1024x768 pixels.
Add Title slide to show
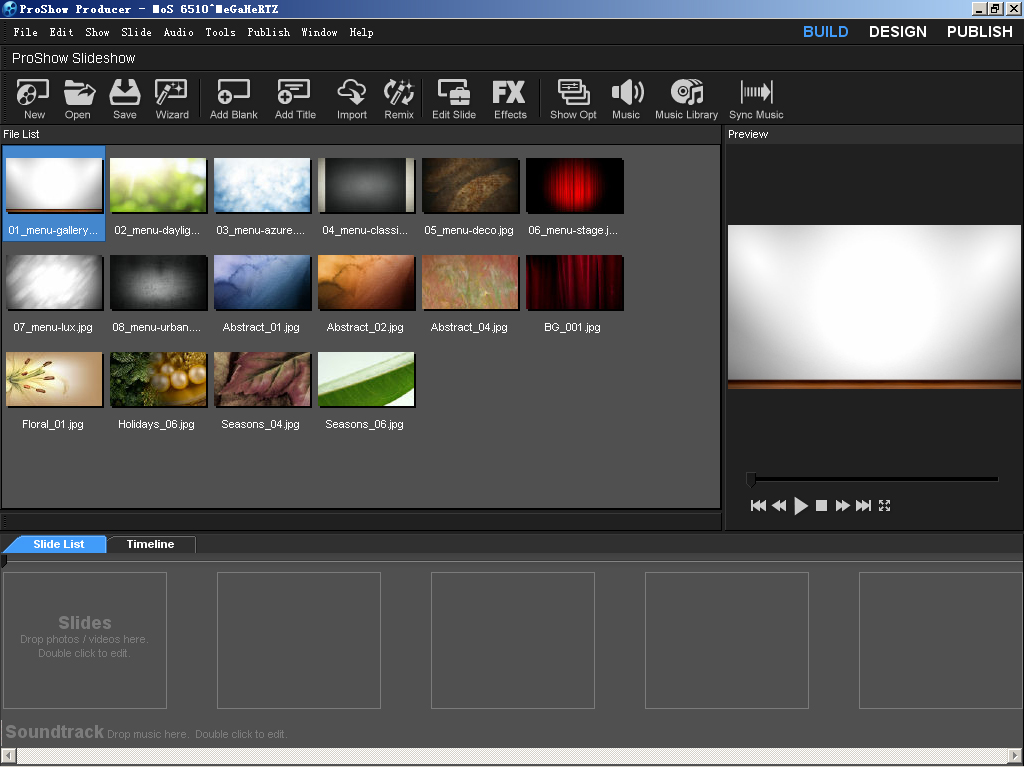pos(295,99)
